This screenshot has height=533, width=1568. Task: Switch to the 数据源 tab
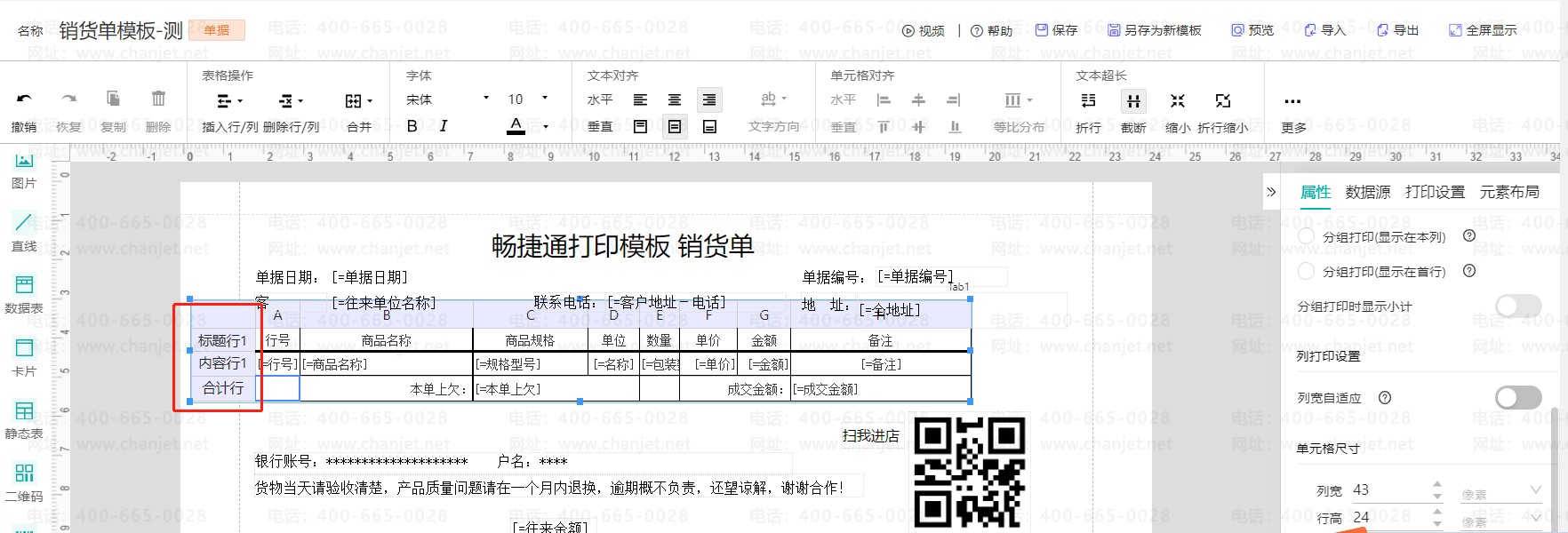pyautogui.click(x=1367, y=192)
